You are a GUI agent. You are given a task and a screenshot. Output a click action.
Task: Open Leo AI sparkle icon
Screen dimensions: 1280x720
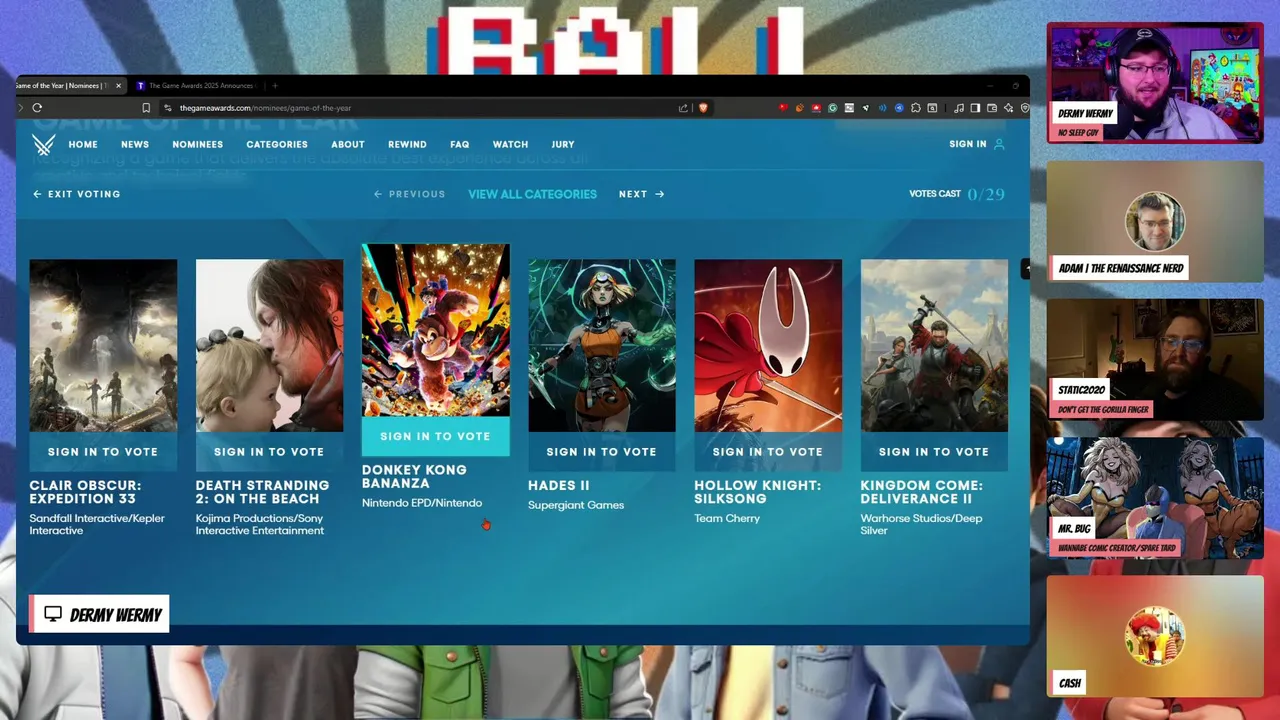pyautogui.click(x=1008, y=108)
